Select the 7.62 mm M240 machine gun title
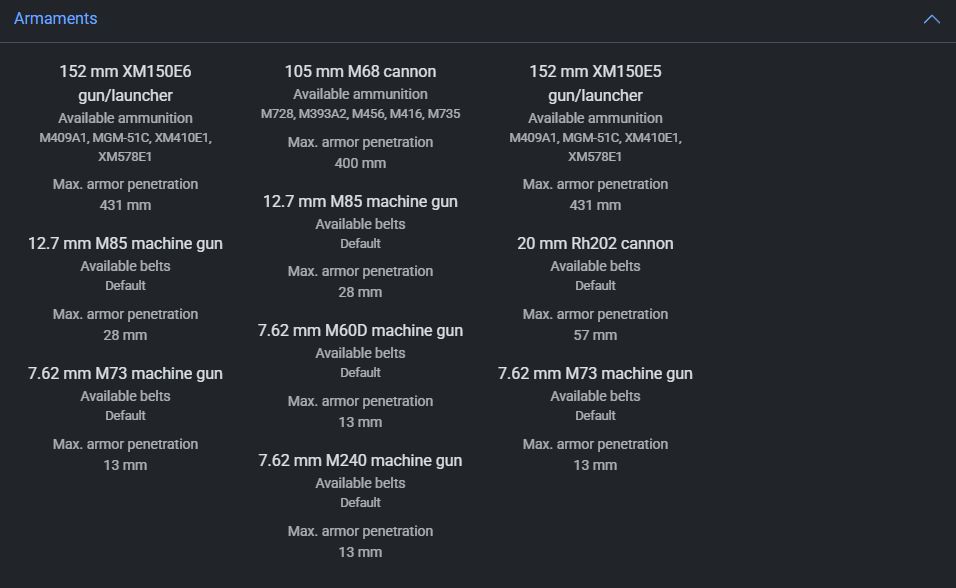This screenshot has height=588, width=956. pyautogui.click(x=360, y=460)
